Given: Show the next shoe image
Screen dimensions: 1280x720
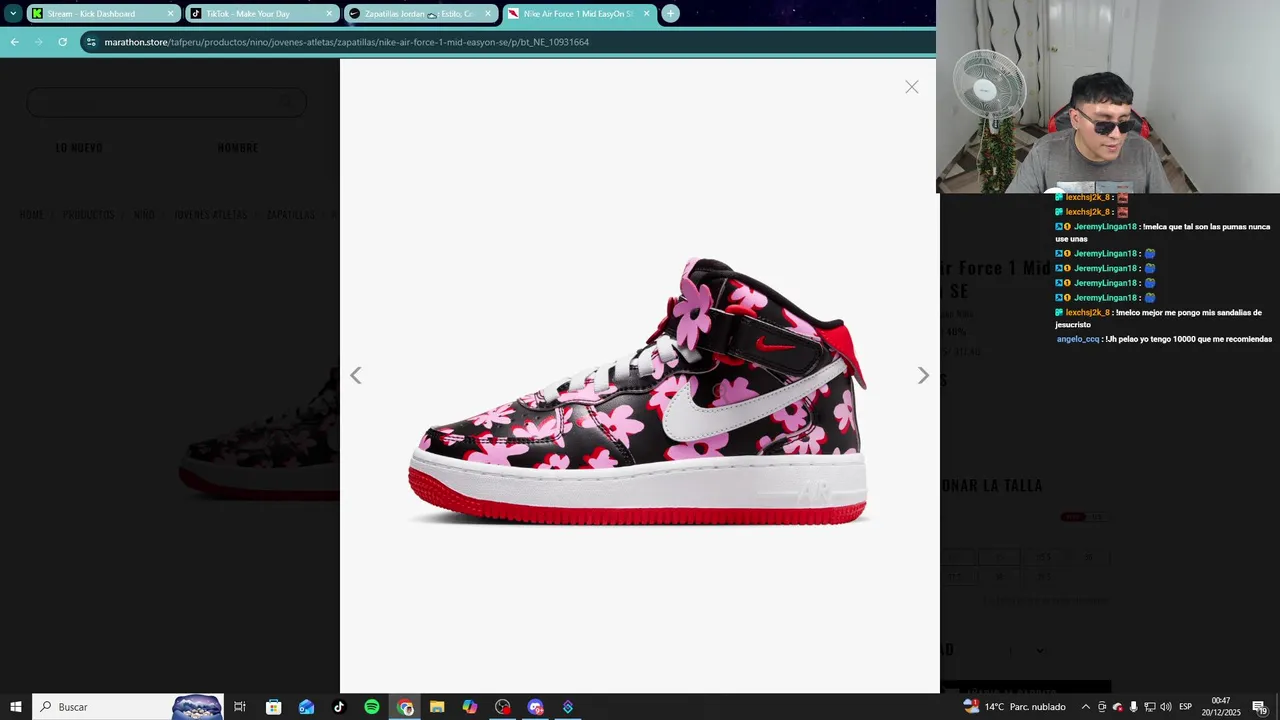Looking at the screenshot, I should point(923,375).
